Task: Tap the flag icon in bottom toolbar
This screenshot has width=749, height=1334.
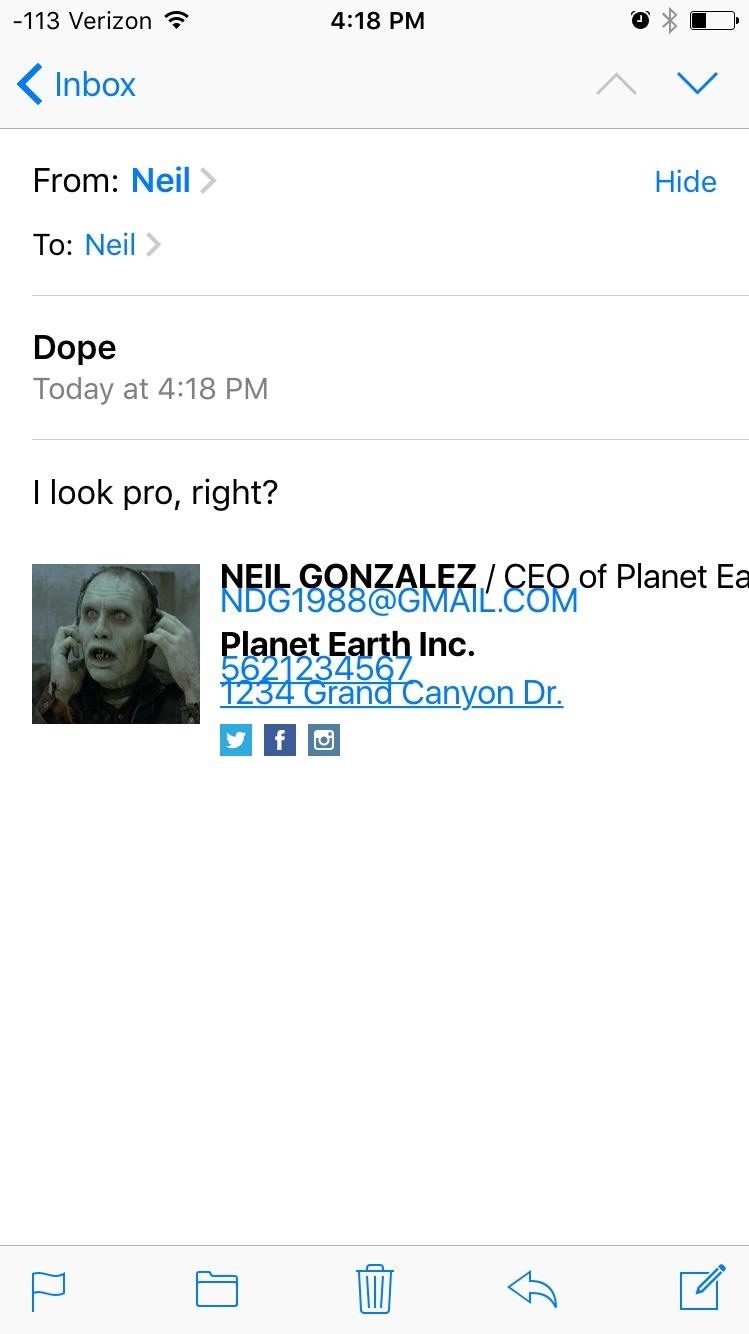Action: (x=48, y=1289)
